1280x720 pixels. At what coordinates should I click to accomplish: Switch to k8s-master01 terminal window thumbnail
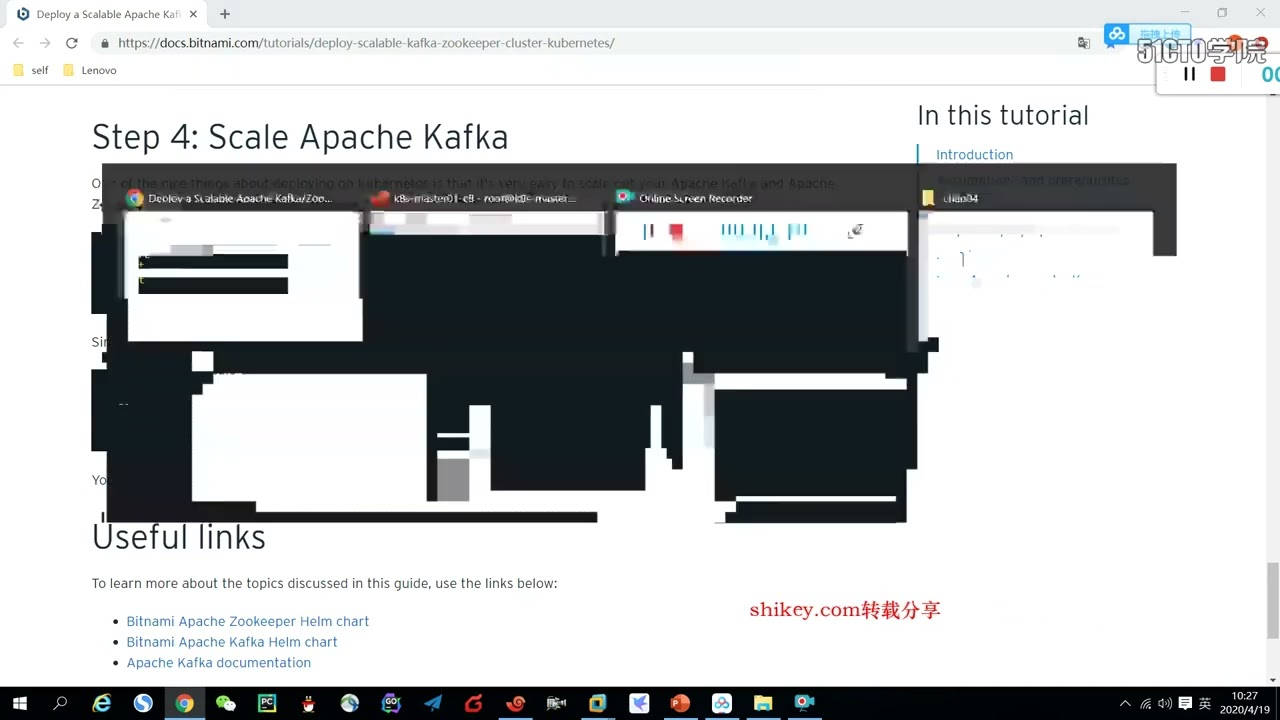(x=487, y=266)
